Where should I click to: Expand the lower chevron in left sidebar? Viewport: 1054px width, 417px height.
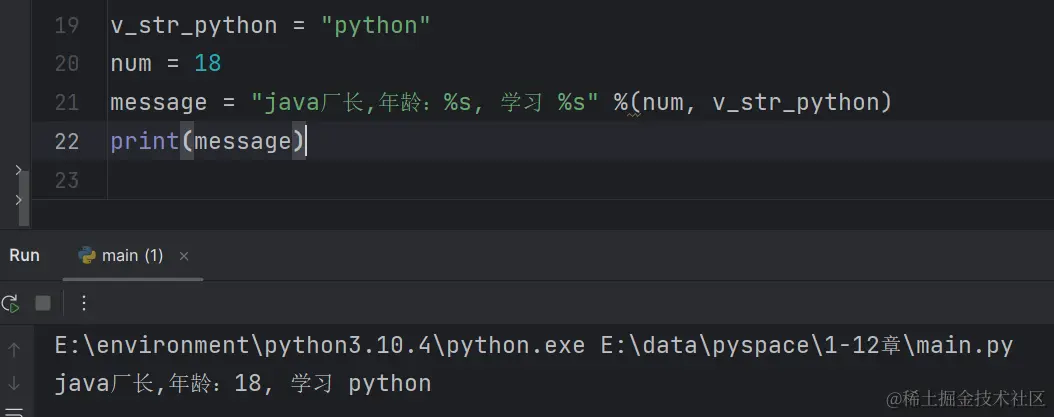pos(18,200)
